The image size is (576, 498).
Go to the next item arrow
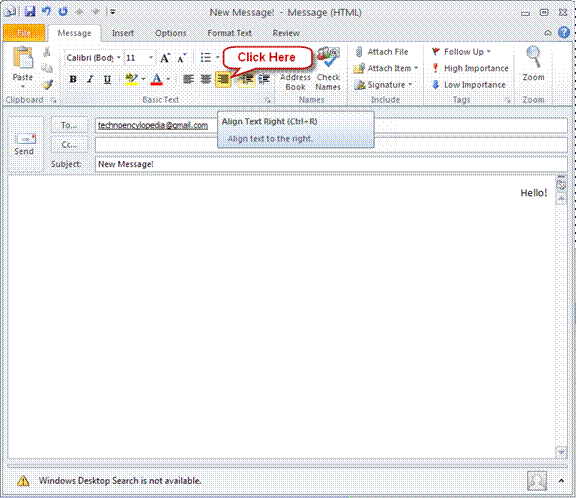tap(96, 12)
